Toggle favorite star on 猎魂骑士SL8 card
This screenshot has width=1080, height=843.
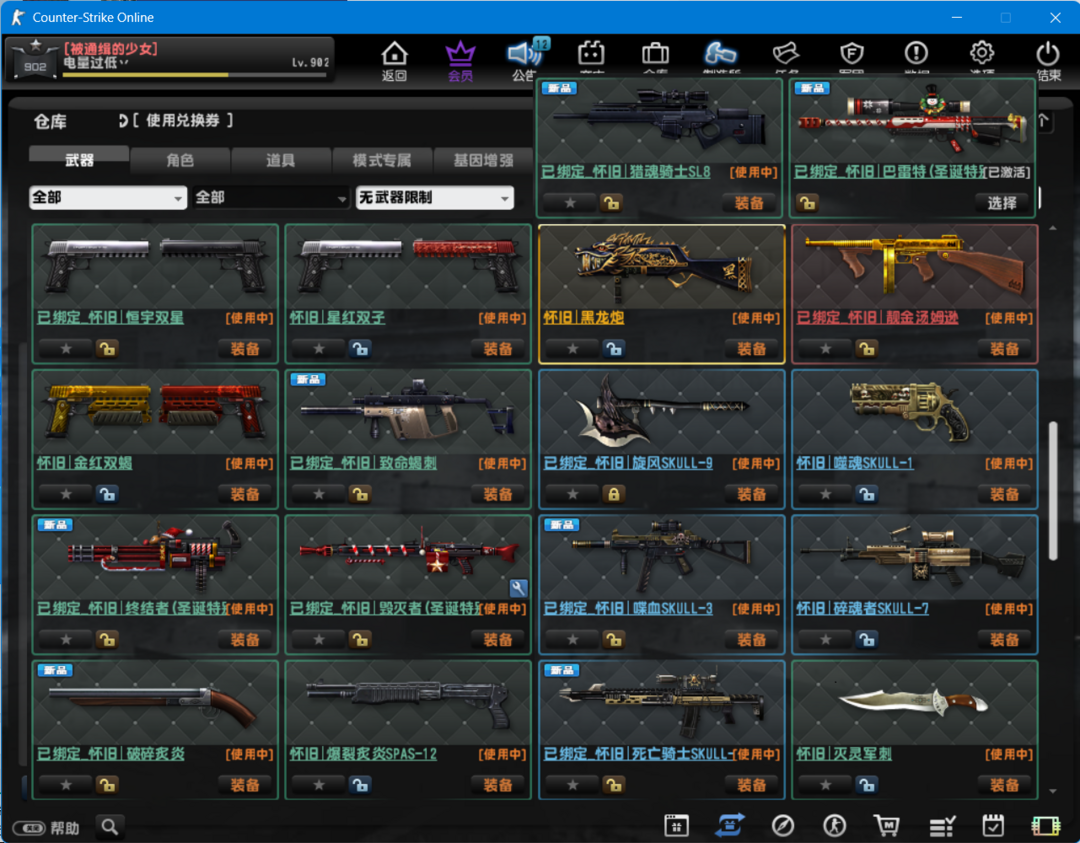click(x=570, y=202)
